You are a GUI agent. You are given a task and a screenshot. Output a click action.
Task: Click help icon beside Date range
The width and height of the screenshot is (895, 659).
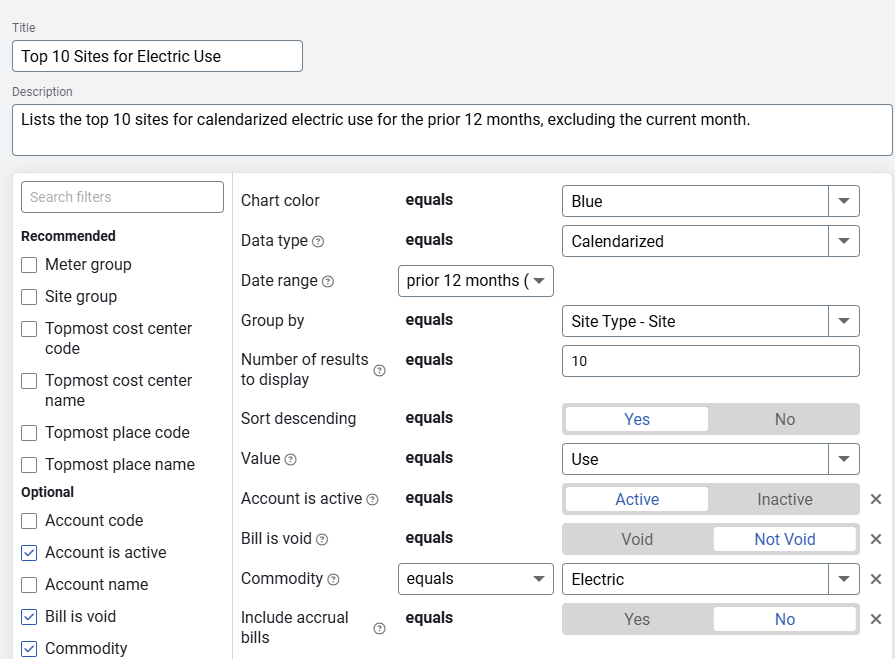click(x=328, y=281)
